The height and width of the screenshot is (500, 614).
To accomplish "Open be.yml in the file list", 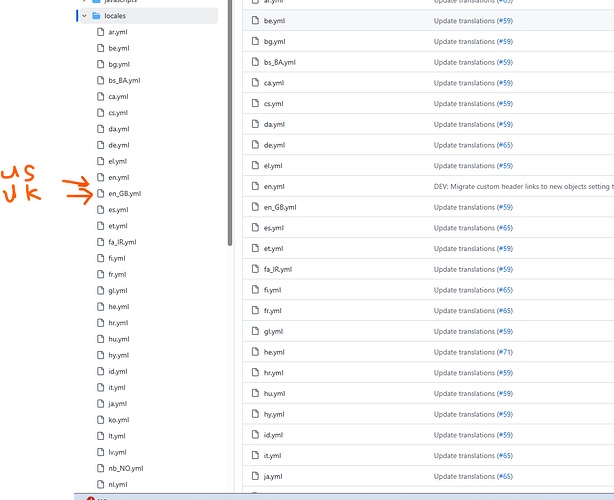I will pyautogui.click(x=274, y=21).
